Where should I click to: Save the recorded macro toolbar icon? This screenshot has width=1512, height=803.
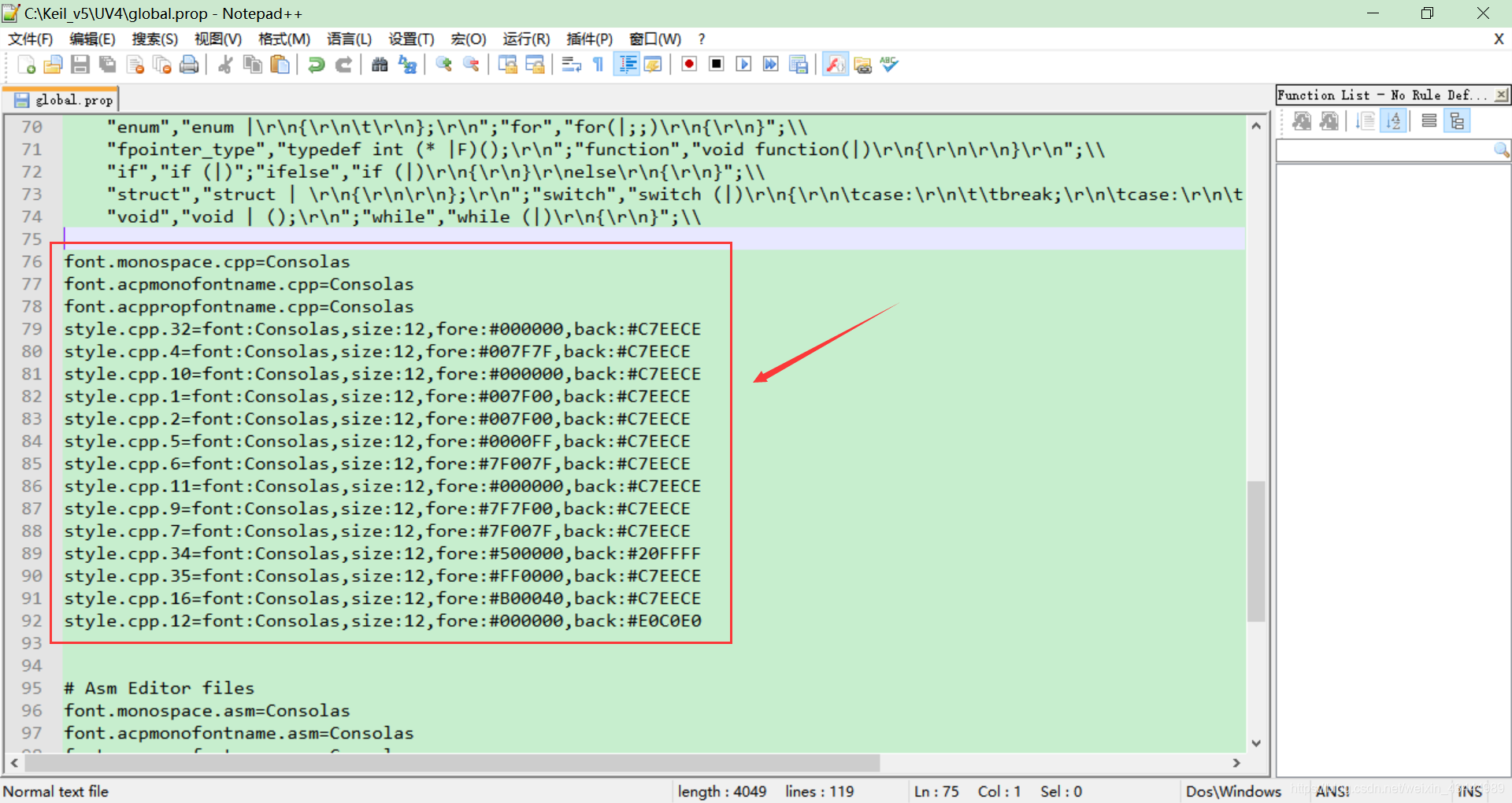(x=799, y=65)
